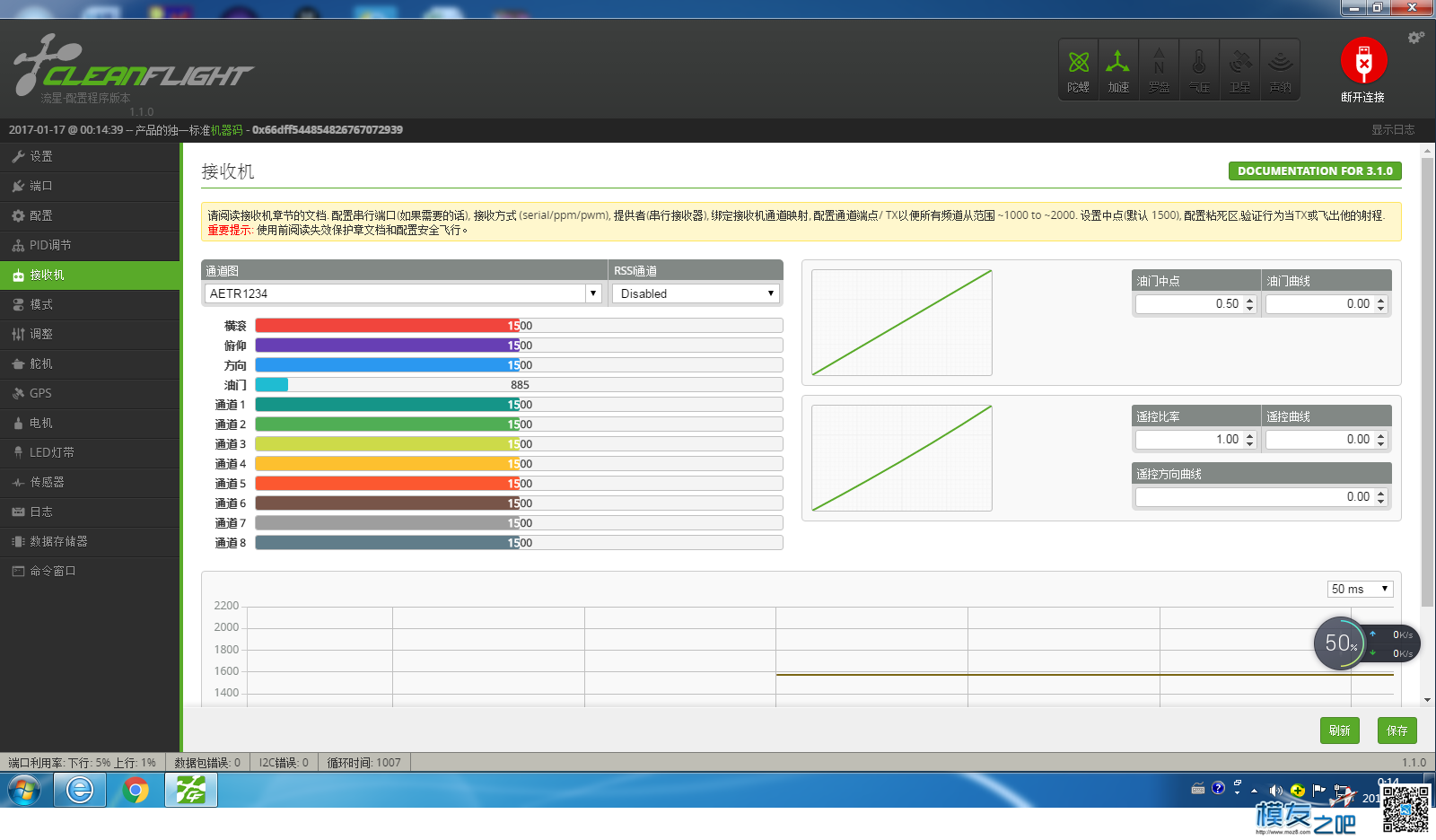Click DOCUMENTATION FOR 3.1.0 button

[x=1315, y=171]
